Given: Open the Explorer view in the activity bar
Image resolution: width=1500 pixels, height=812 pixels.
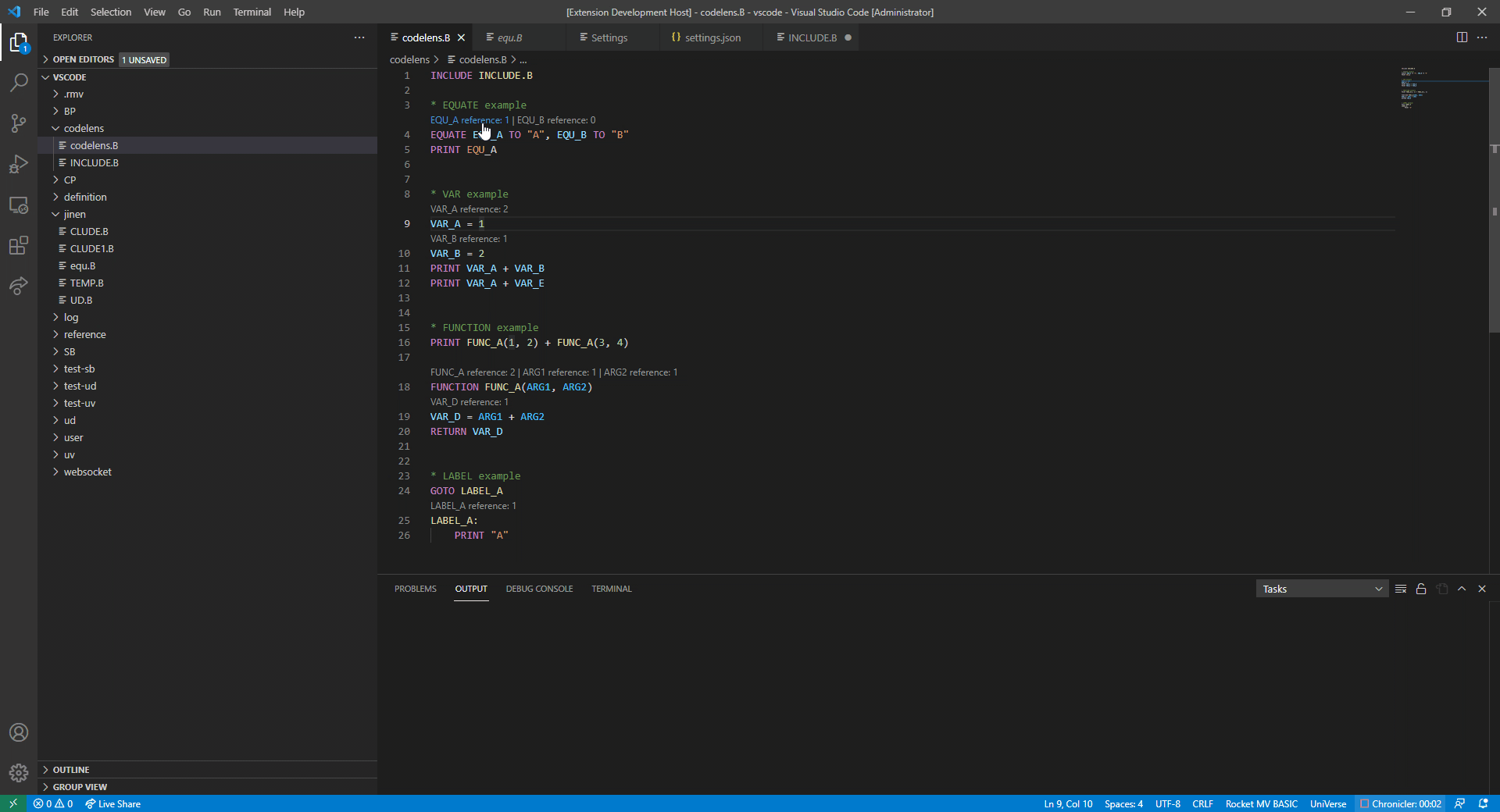Looking at the screenshot, I should click(x=18, y=43).
